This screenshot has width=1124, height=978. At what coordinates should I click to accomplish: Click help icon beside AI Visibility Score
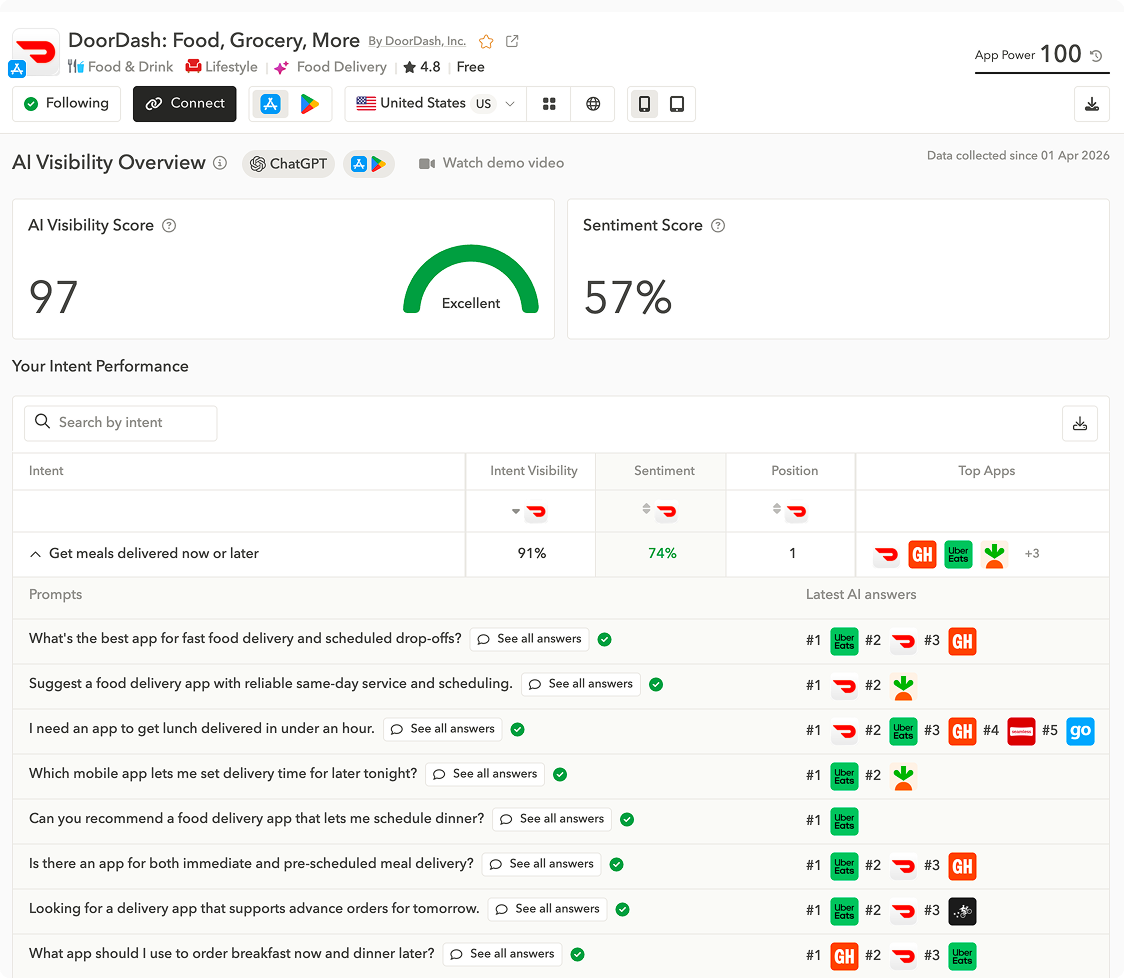point(169,226)
